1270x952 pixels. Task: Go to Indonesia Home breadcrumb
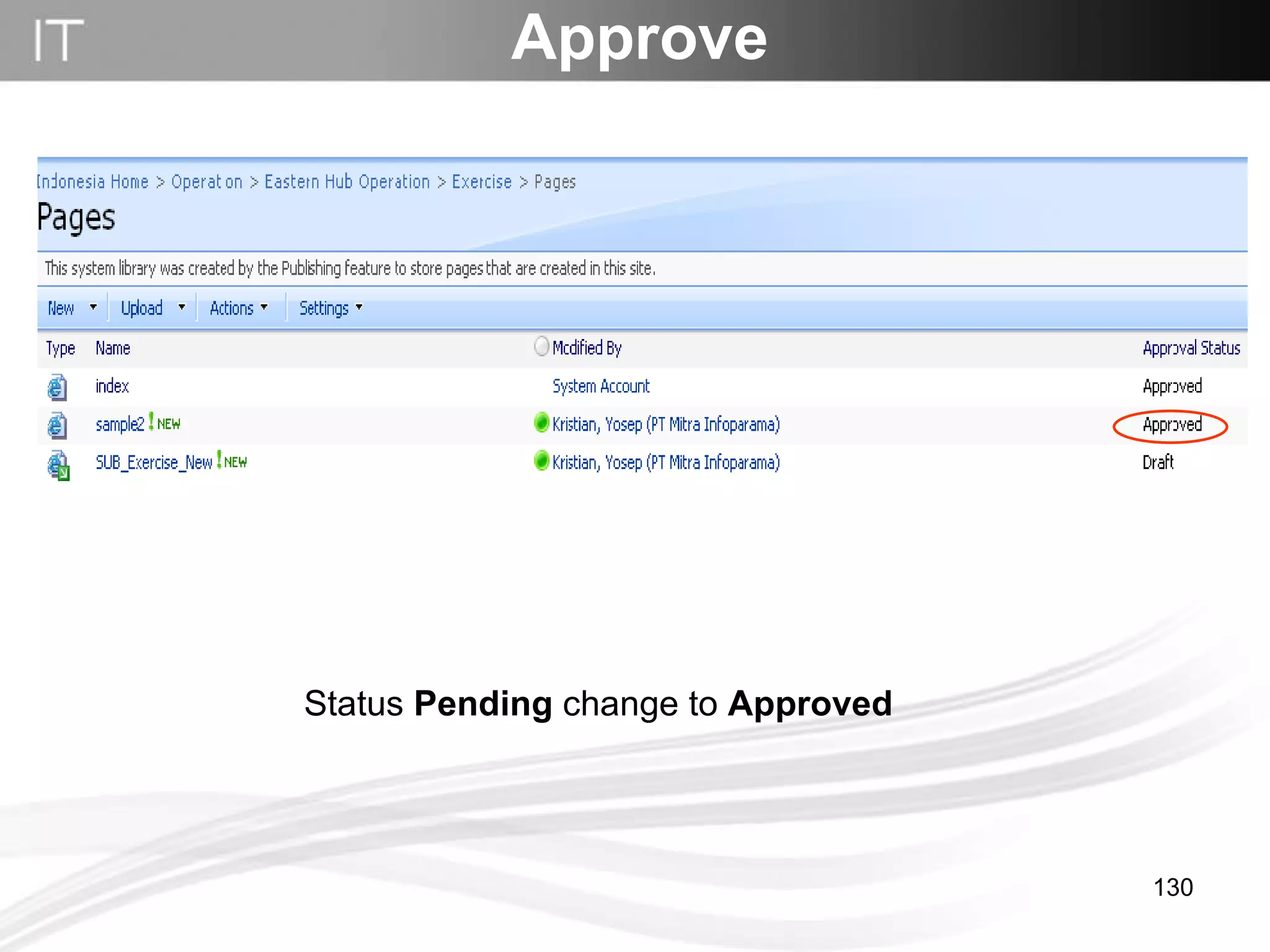tap(93, 182)
